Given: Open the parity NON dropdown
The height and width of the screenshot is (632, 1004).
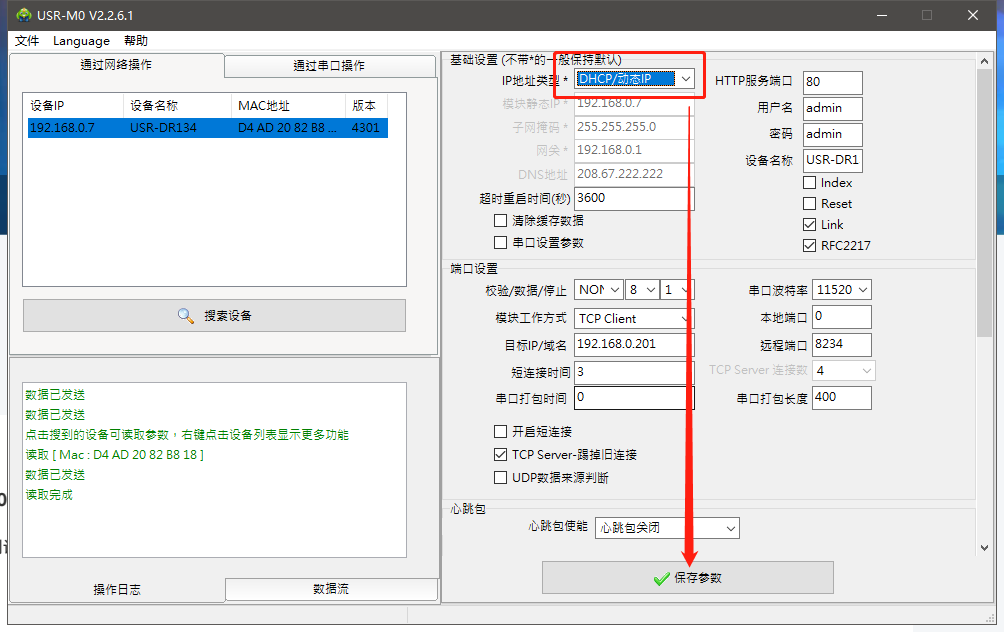Looking at the screenshot, I should click(x=599, y=290).
